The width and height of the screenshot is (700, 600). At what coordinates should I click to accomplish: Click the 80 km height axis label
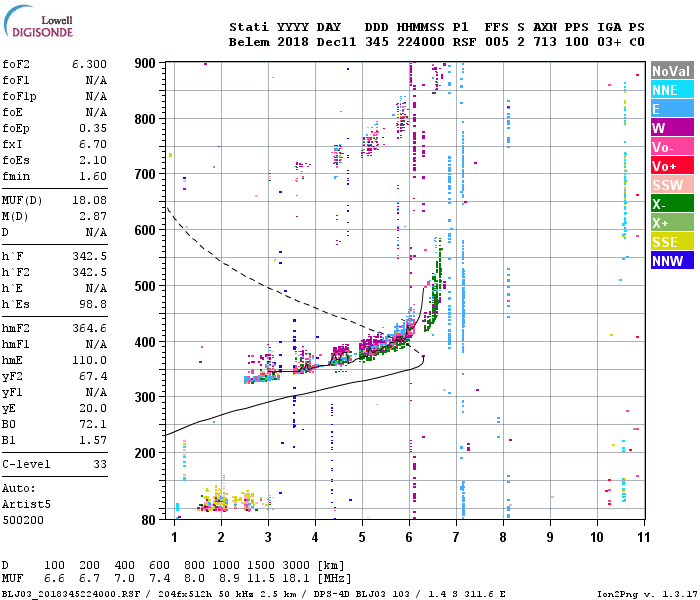click(x=149, y=520)
